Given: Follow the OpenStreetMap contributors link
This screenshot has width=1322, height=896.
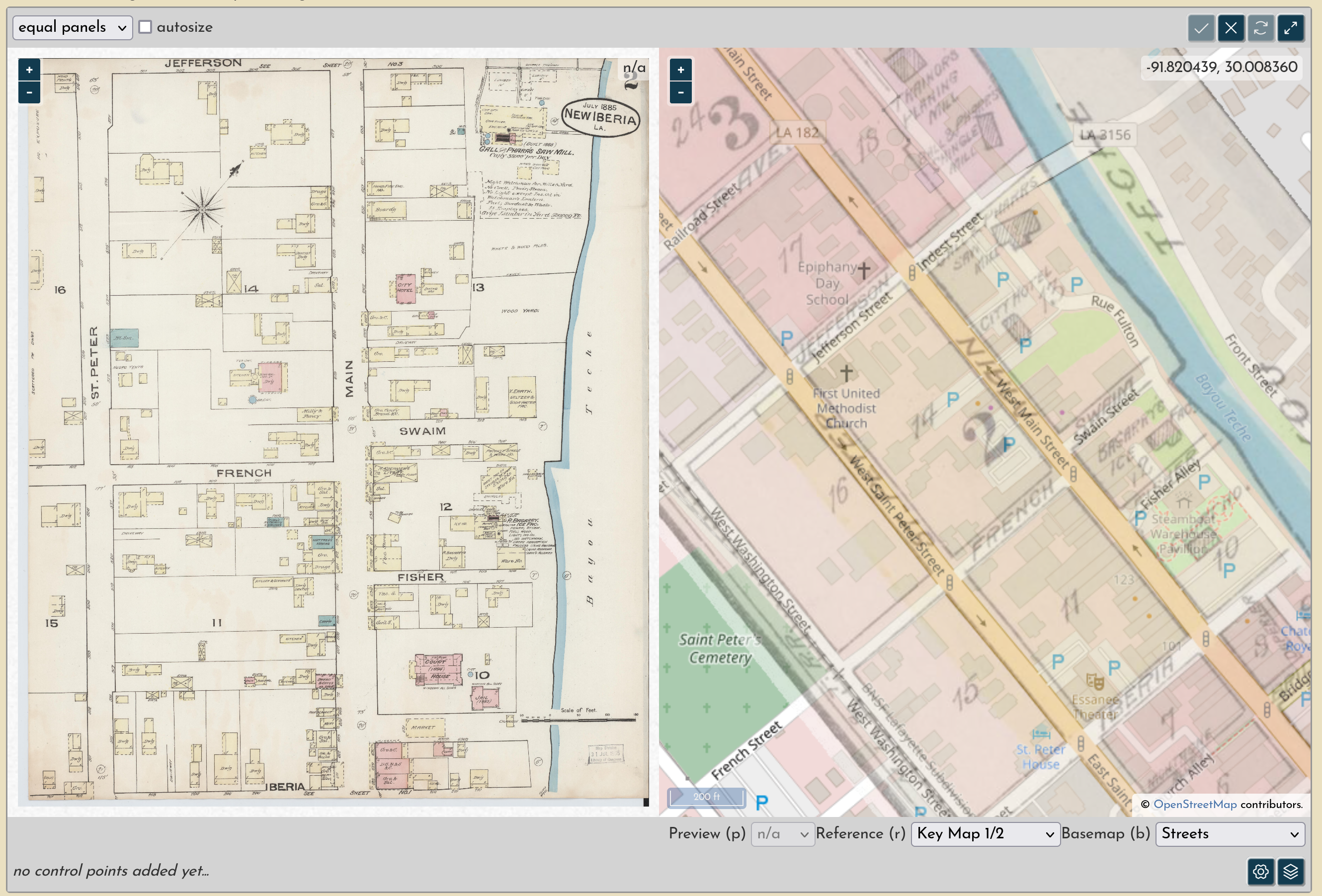Looking at the screenshot, I should [x=1195, y=805].
